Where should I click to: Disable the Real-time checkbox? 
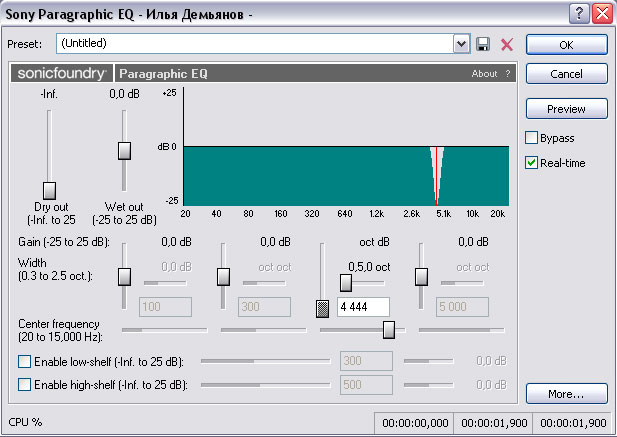click(531, 162)
